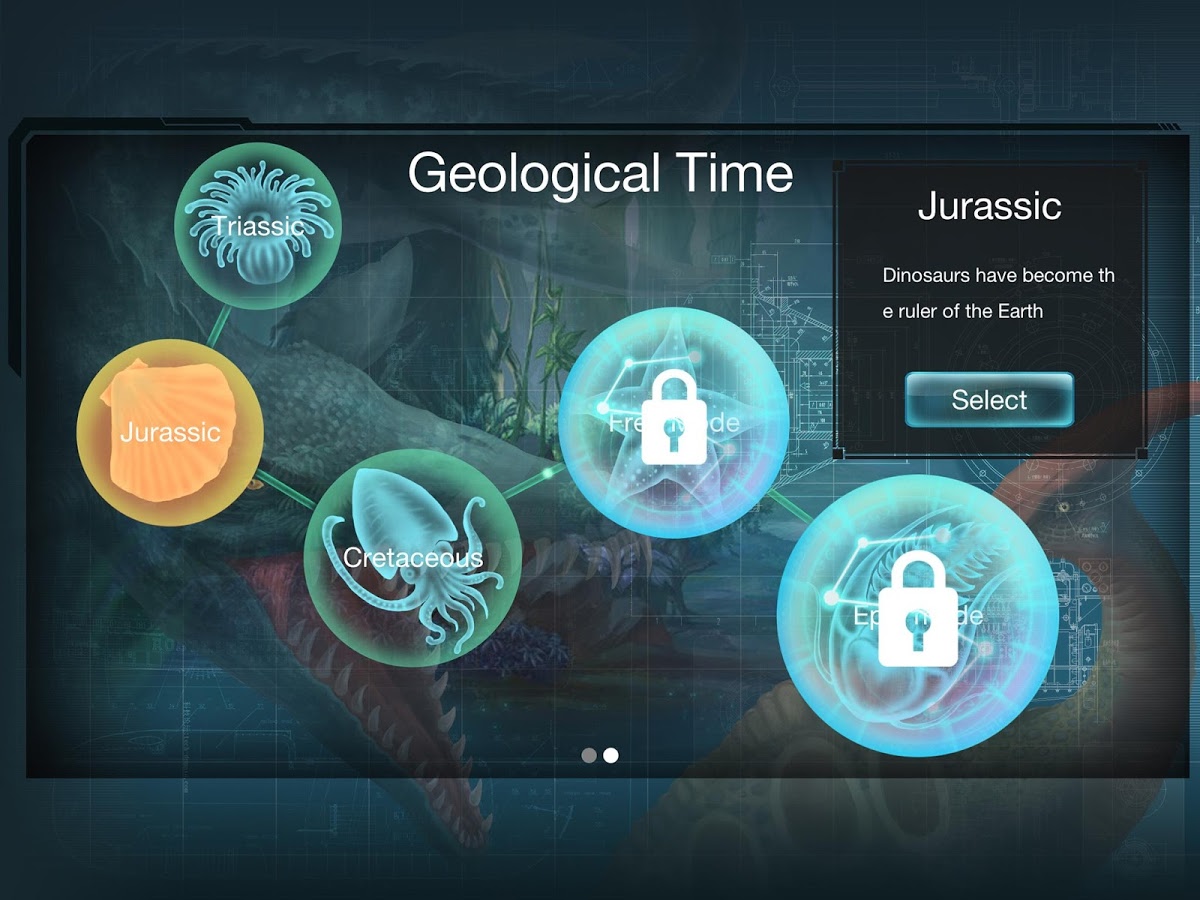Click the Geological Time heading

[x=600, y=172]
